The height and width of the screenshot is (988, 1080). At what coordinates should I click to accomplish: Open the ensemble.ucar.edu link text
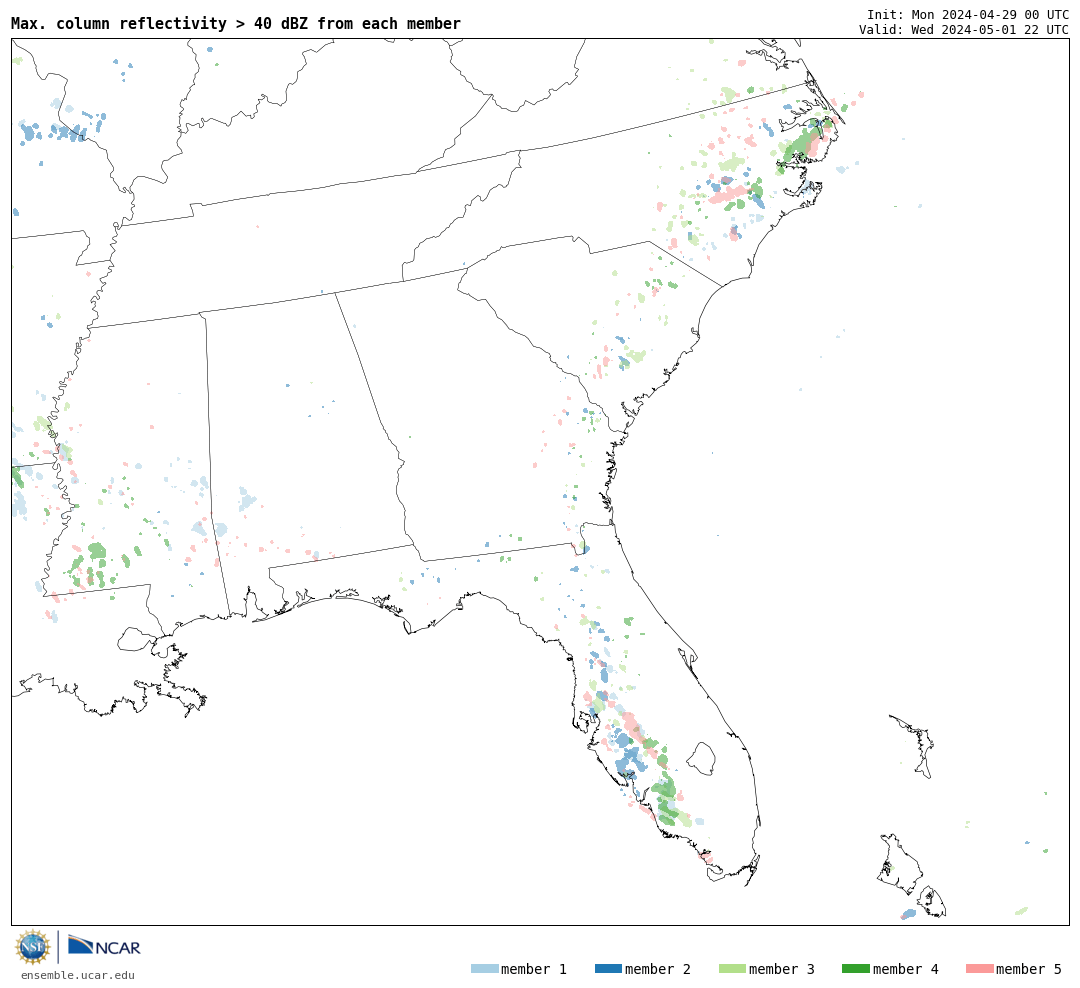78,975
